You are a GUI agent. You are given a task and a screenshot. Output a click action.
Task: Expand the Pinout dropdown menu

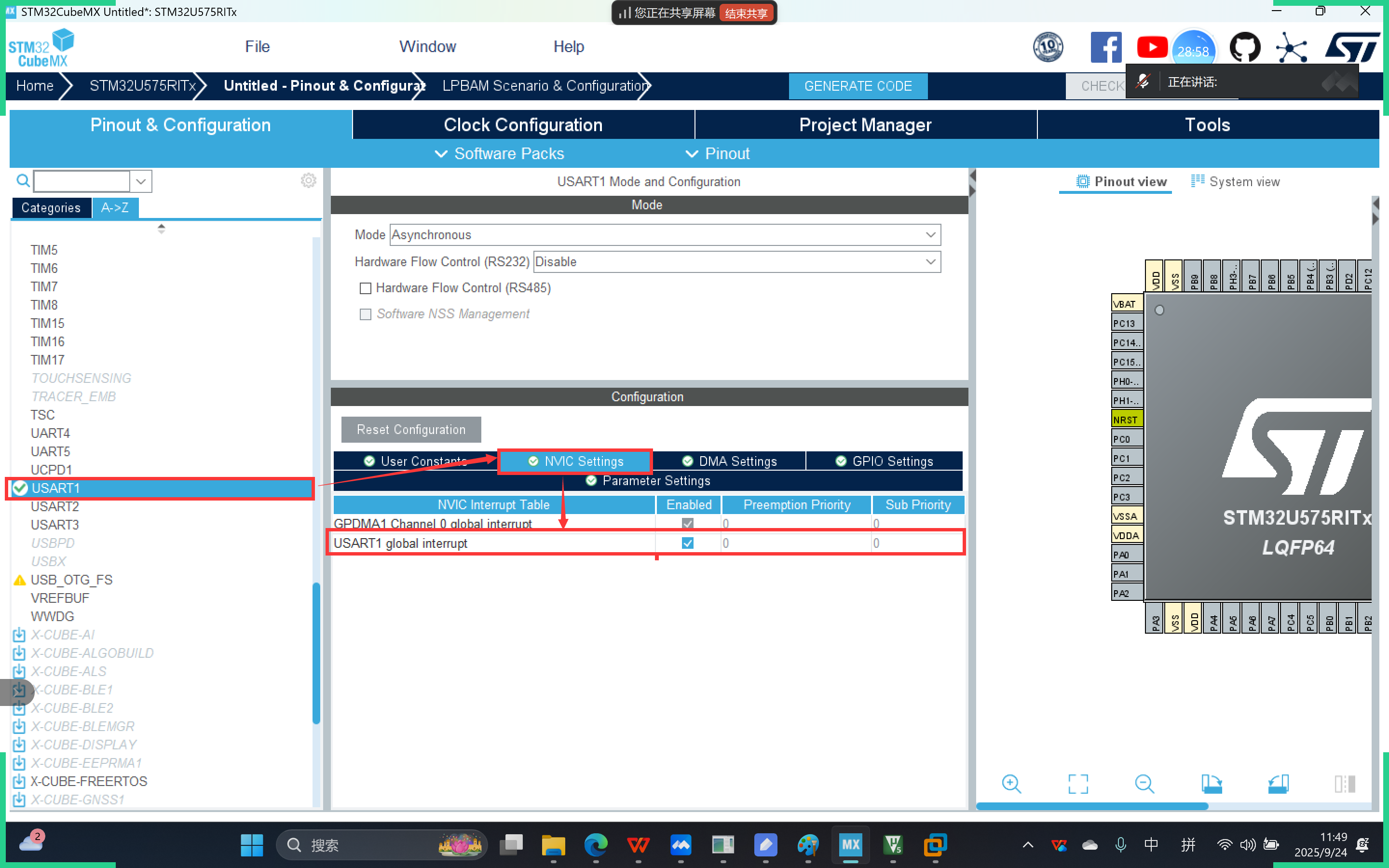tap(718, 154)
